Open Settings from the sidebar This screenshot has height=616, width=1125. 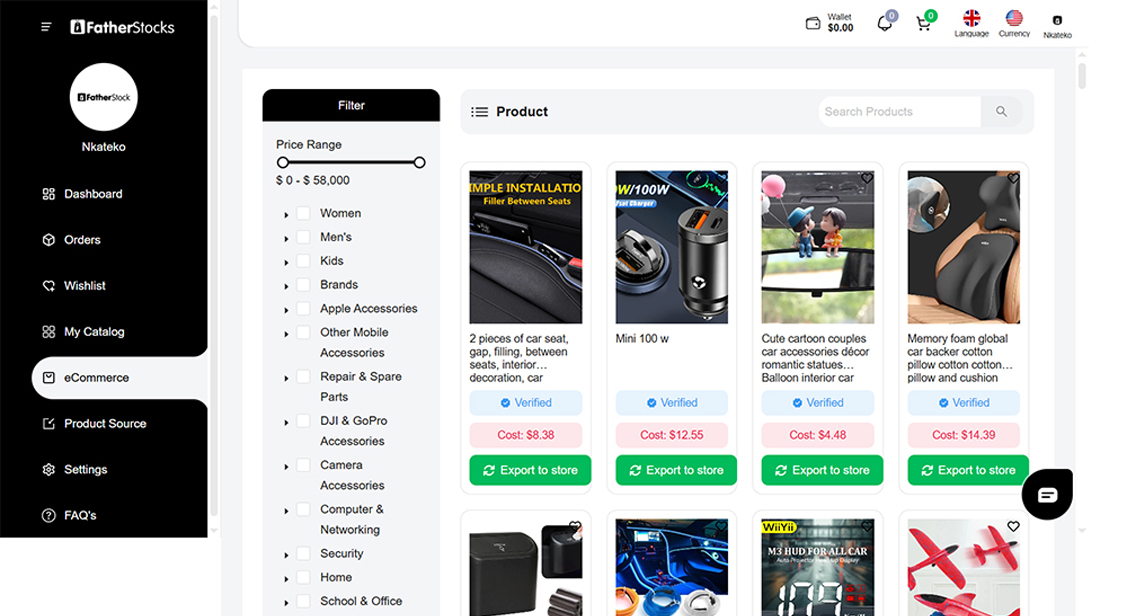point(85,470)
